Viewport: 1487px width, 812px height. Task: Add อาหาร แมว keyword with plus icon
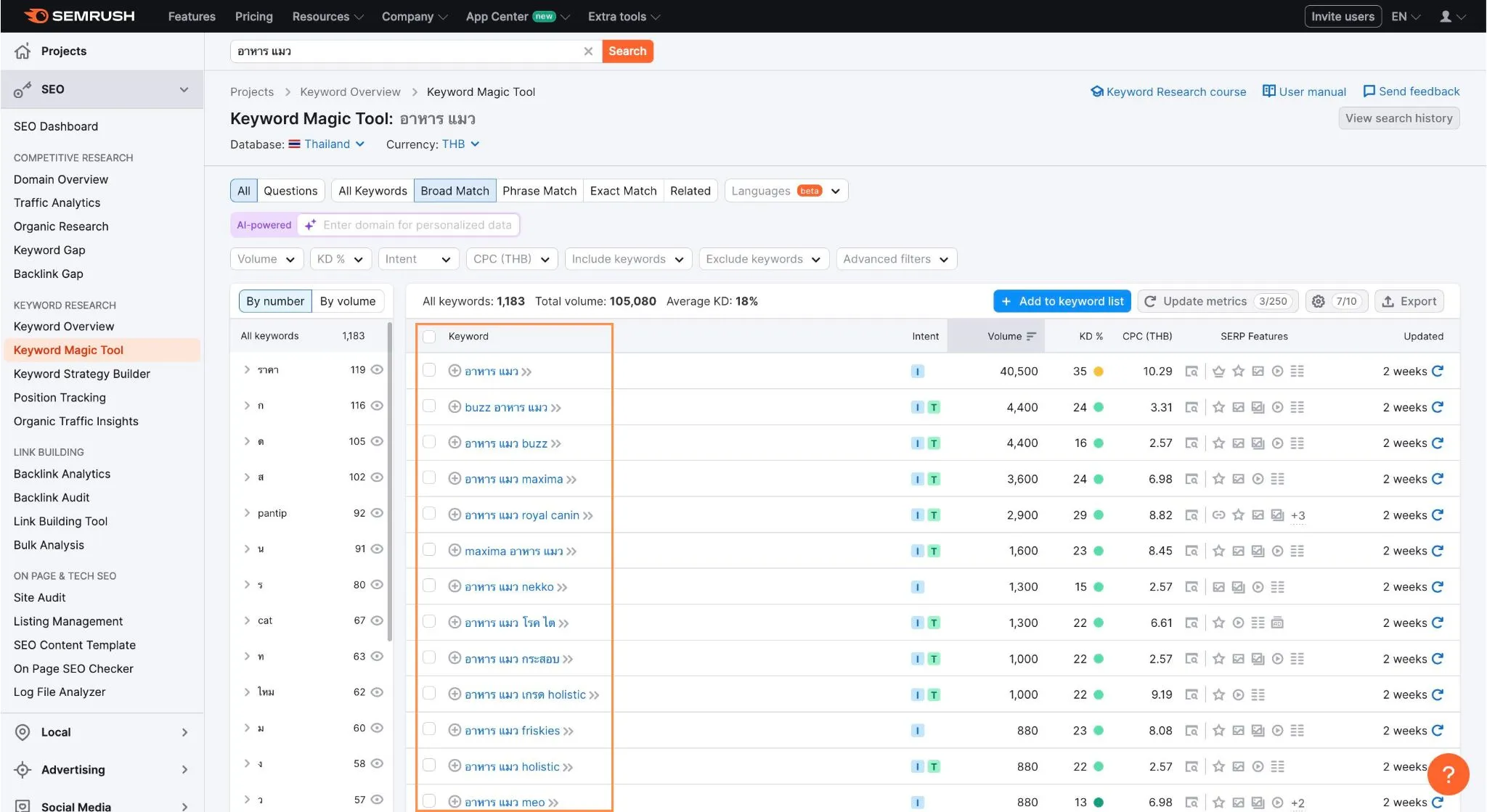(455, 371)
